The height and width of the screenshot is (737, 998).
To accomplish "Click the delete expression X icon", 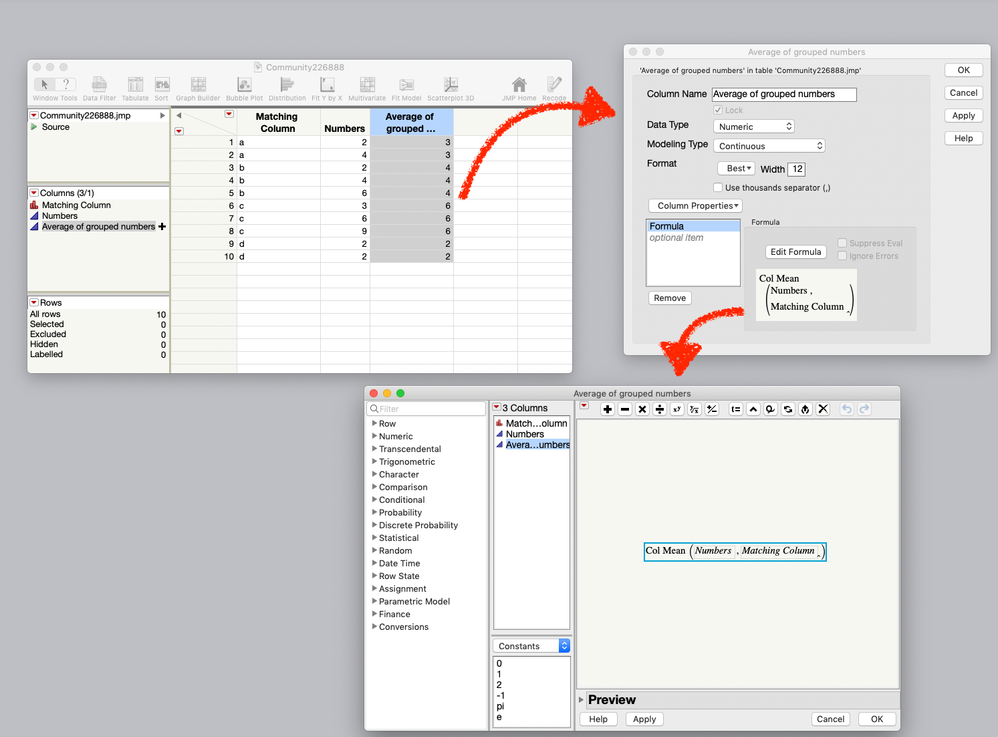I will (823, 409).
